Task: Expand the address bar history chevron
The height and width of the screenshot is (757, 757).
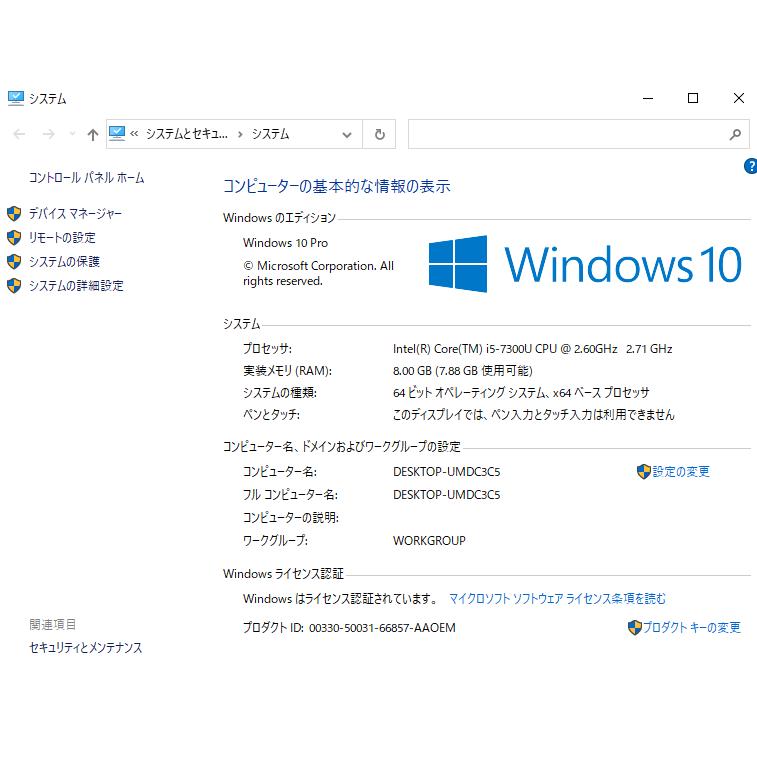Action: point(347,135)
